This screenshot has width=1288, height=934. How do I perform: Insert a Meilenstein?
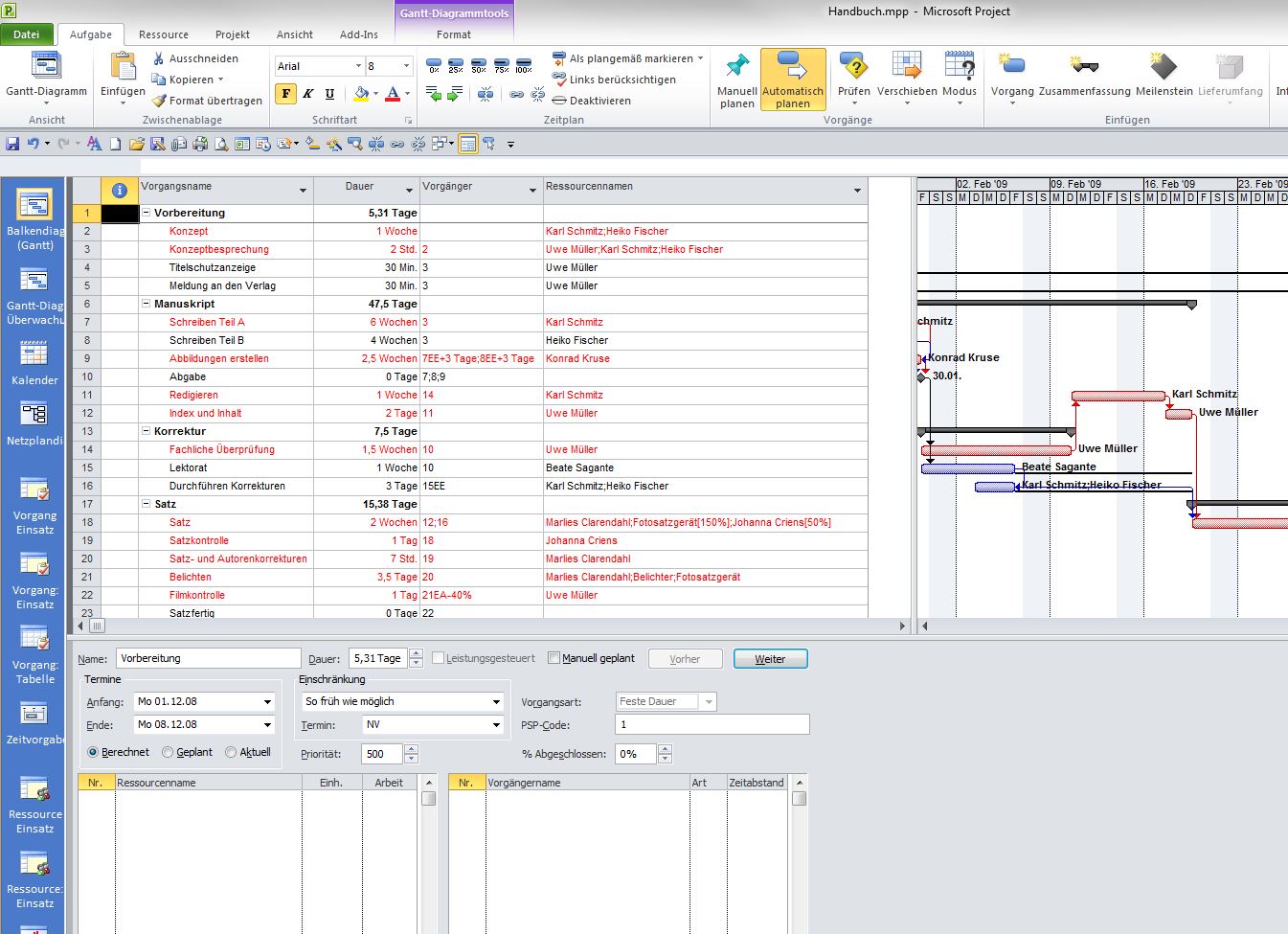pos(1164,75)
